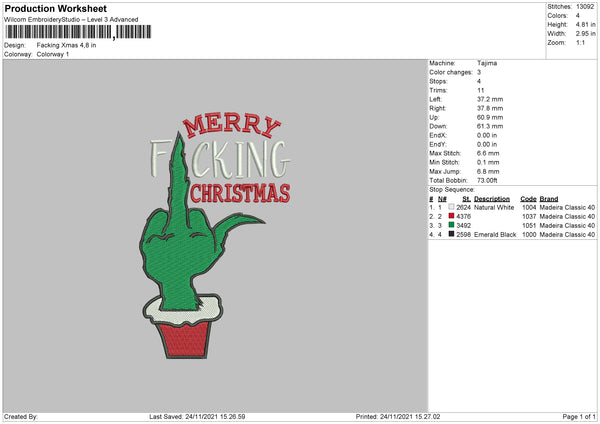Click the Trims value '11'
This screenshot has height=424, width=600.
click(x=481, y=90)
